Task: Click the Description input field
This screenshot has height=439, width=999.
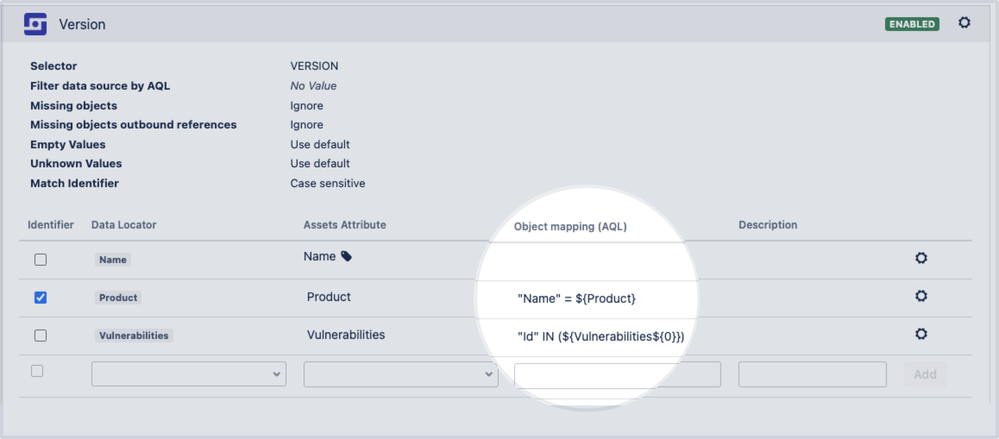Action: [x=812, y=374]
